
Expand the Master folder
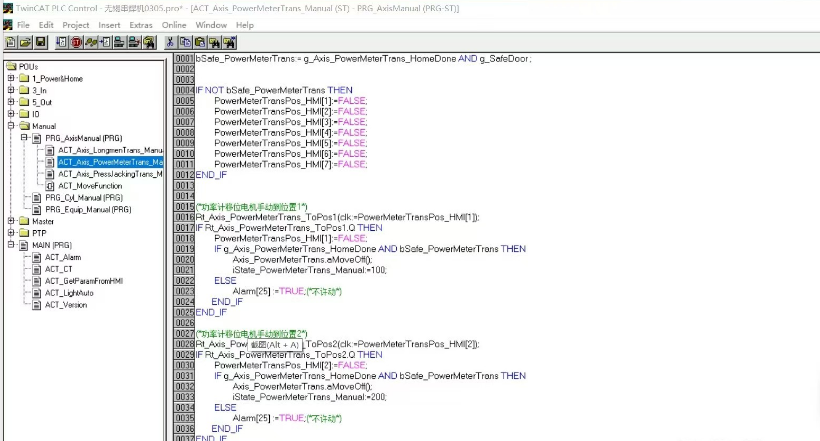(x=11, y=221)
